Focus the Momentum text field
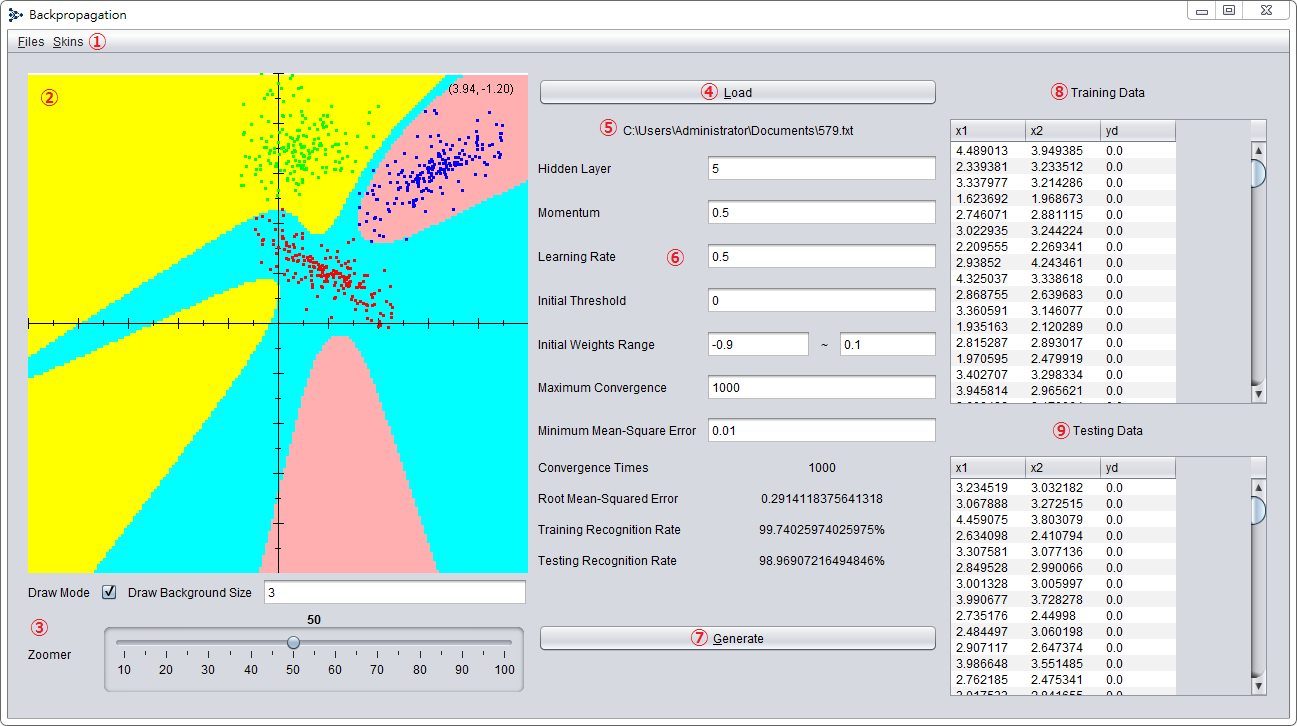This screenshot has width=1297, height=726. tap(821, 212)
